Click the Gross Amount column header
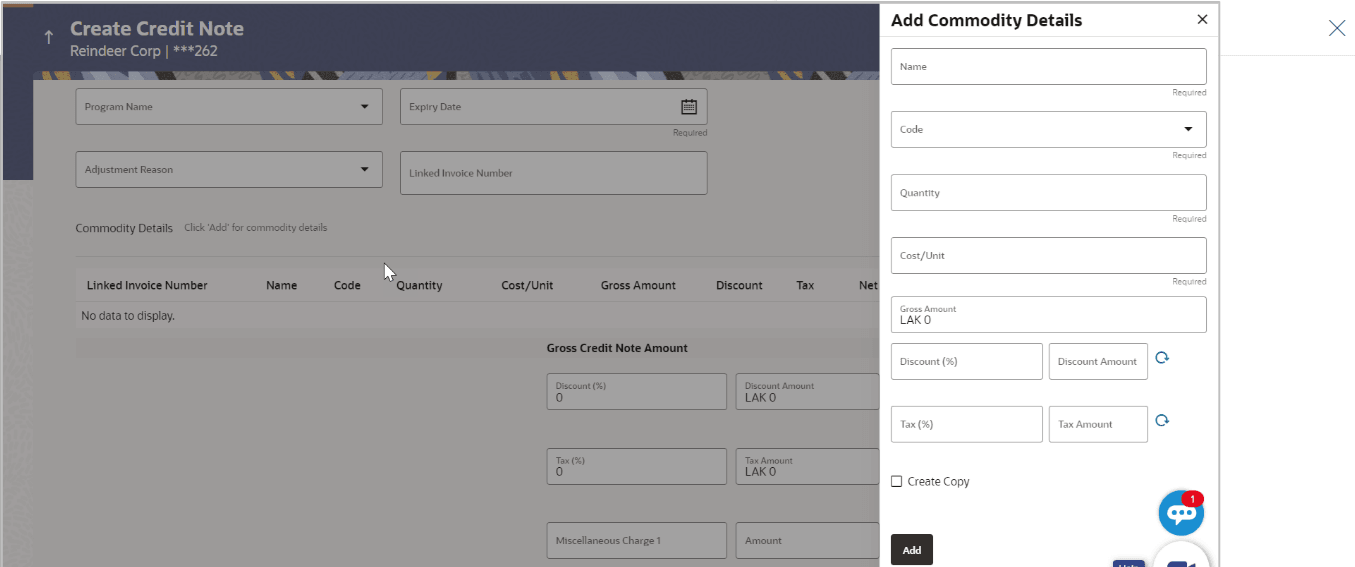 coord(638,285)
